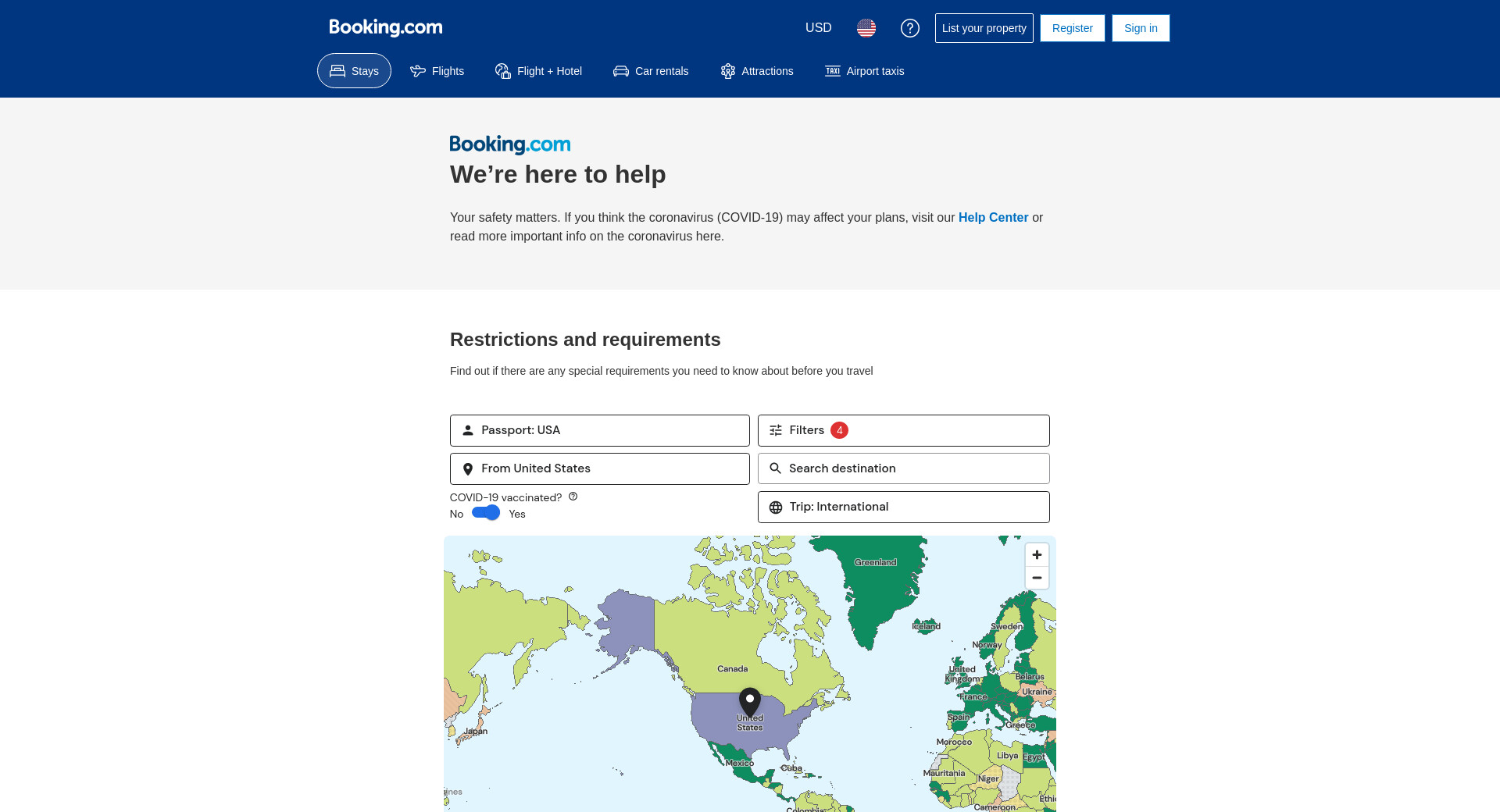Open Filters with the 4 badge
The height and width of the screenshot is (812, 1500).
(903, 430)
